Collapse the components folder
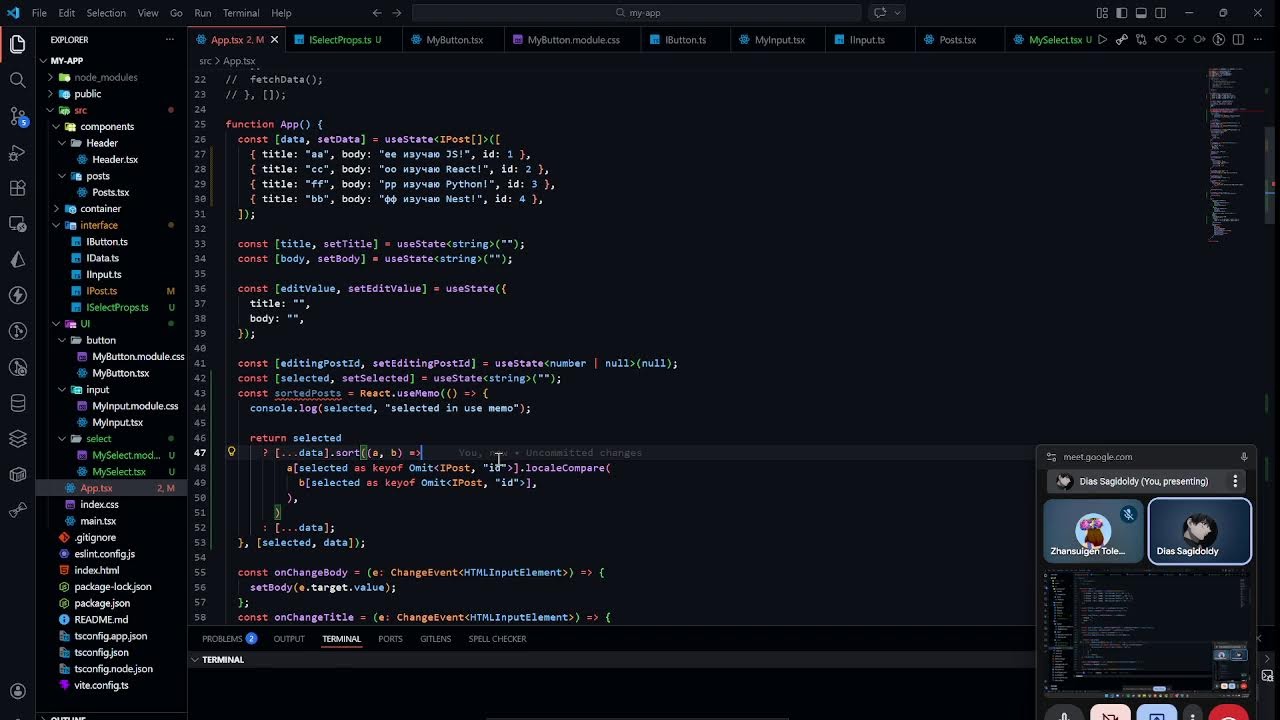The image size is (1280, 720). 109,127
